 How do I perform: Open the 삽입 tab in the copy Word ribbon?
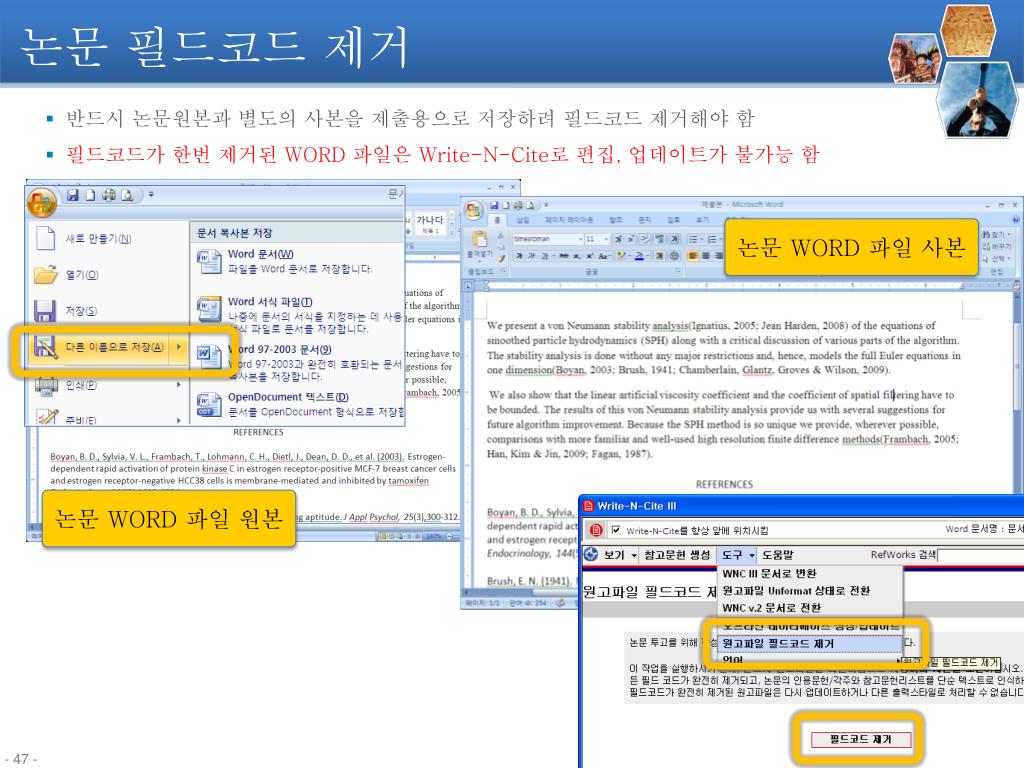[523, 220]
